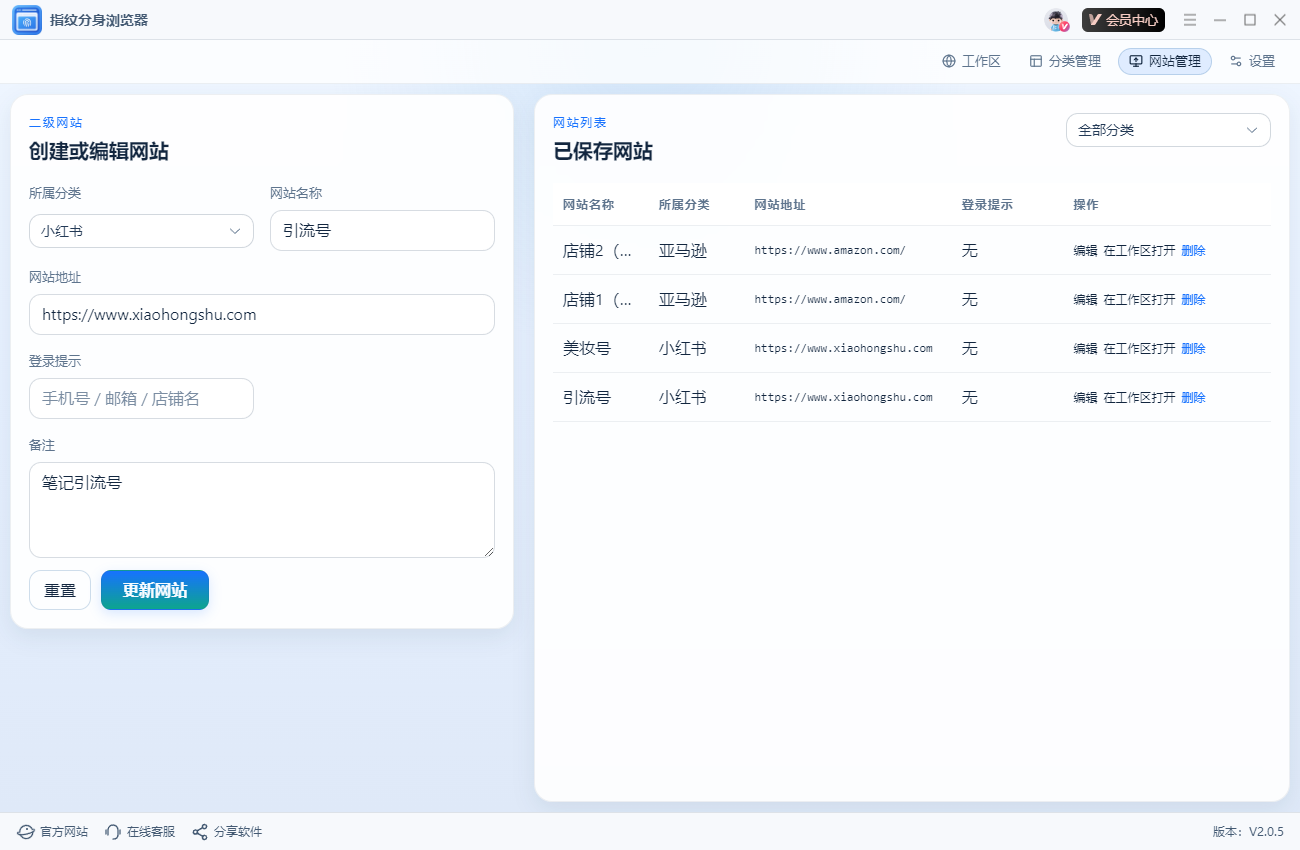Open the 全部分类 filter dropdown
Screen dimensions: 1300x850
1168,130
